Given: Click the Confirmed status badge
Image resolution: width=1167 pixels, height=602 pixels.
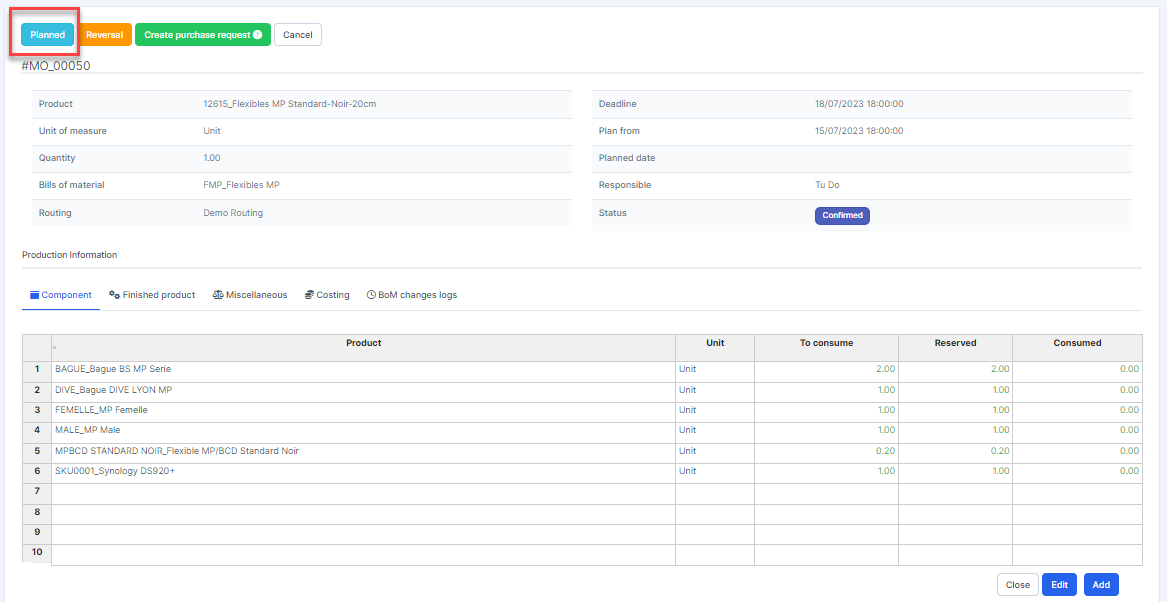Looking at the screenshot, I should coord(842,216).
